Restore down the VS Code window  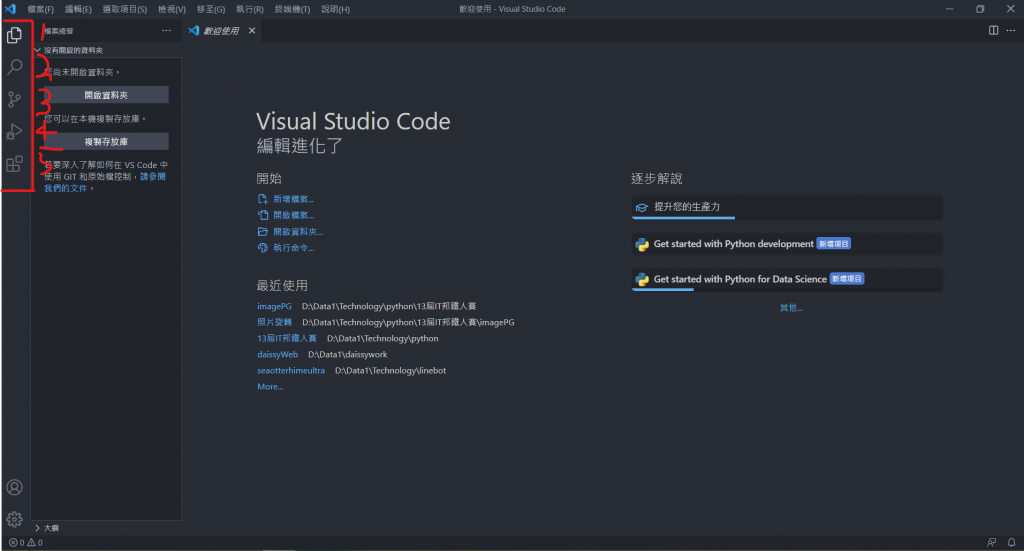point(980,9)
